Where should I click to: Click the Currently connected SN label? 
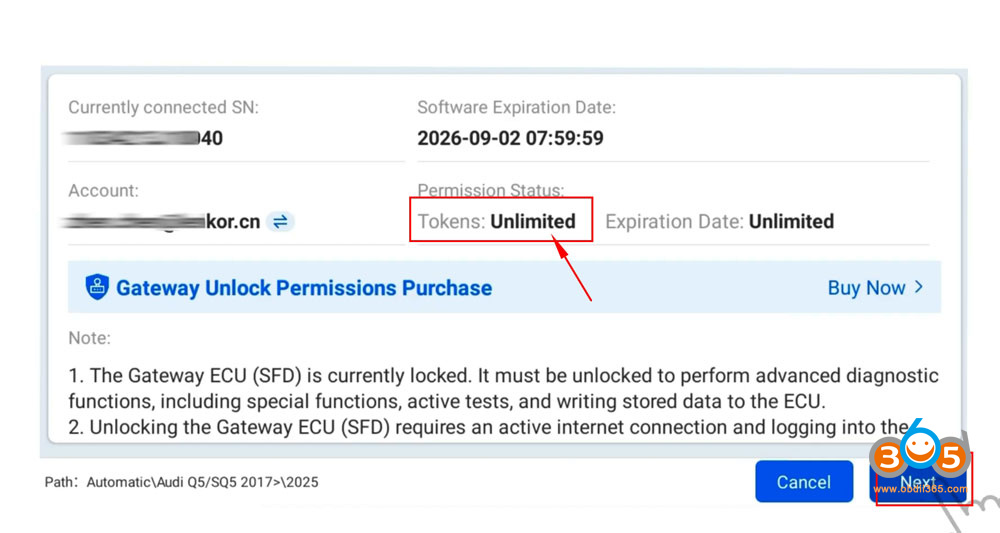[163, 107]
